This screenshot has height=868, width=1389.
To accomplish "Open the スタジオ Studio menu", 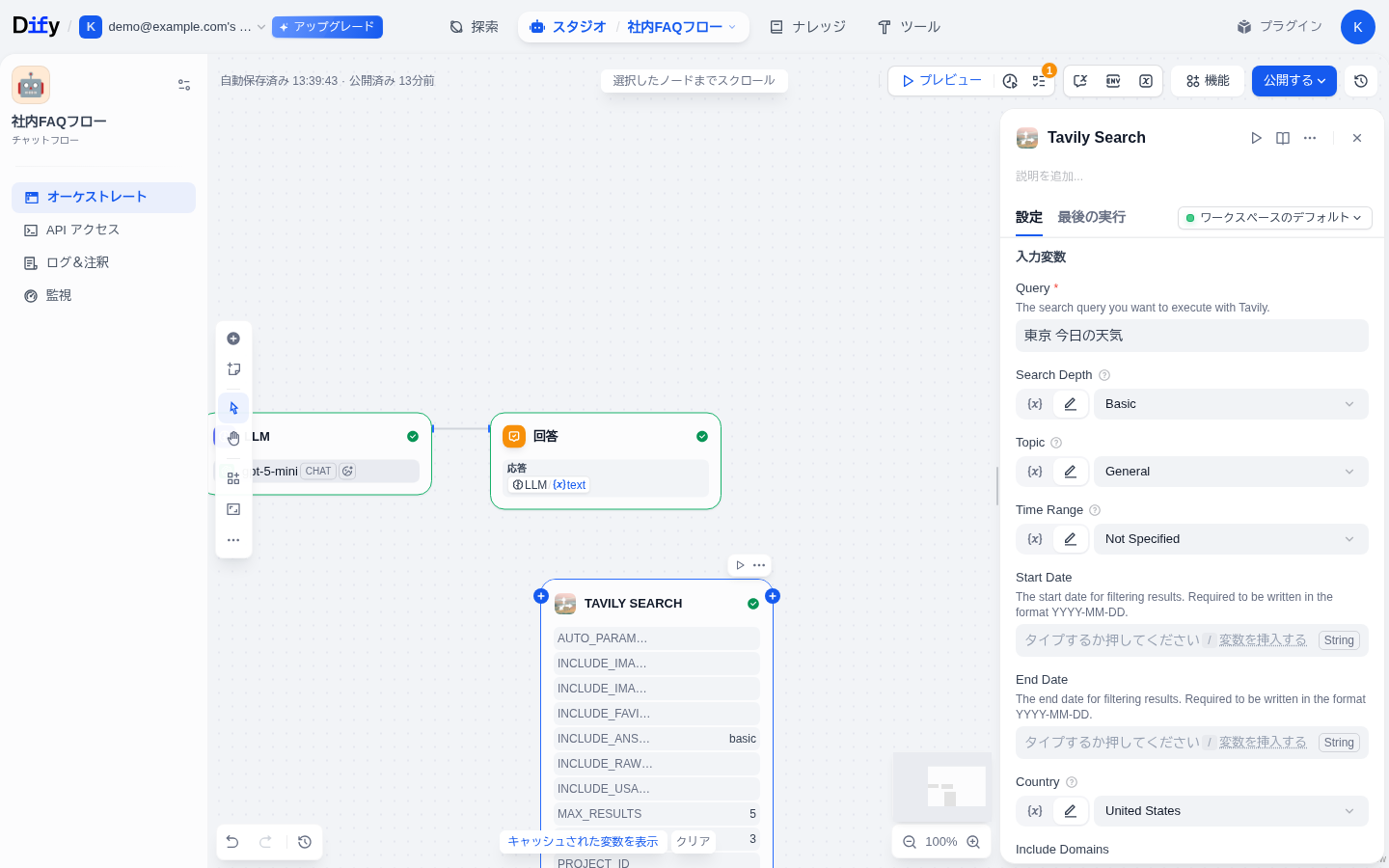I will [568, 27].
